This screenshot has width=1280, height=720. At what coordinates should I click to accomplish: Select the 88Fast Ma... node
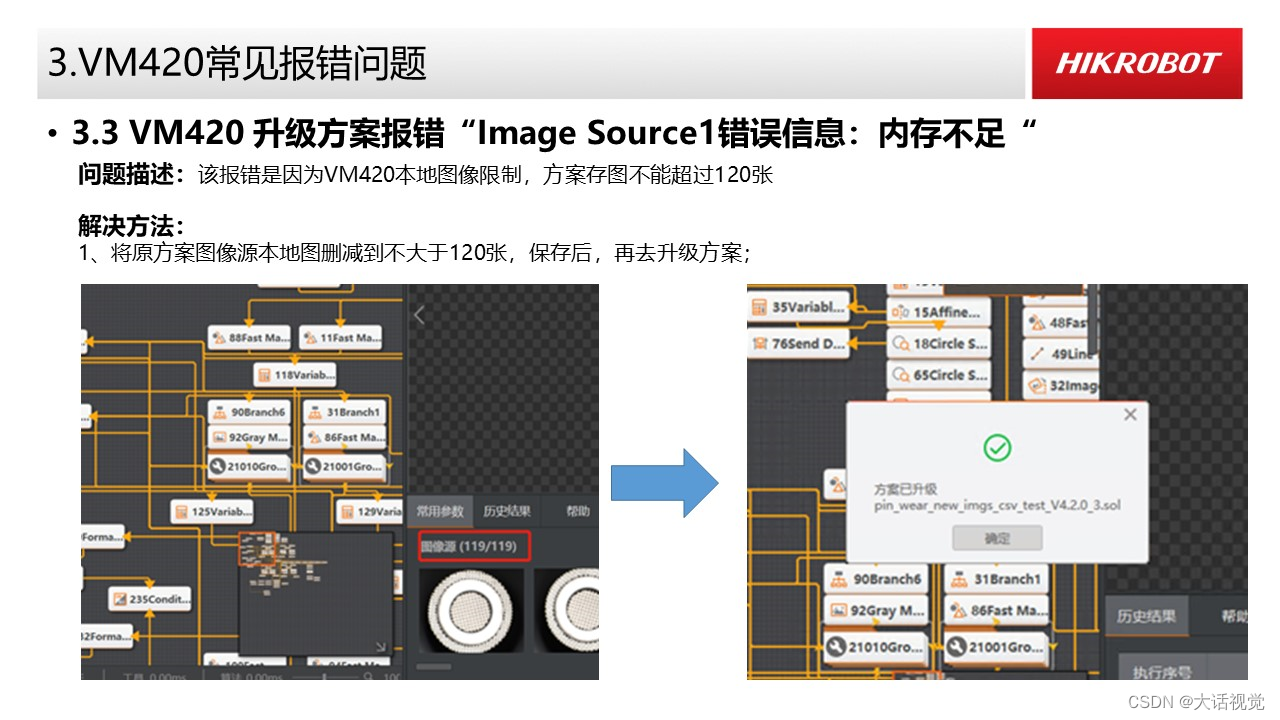249,337
